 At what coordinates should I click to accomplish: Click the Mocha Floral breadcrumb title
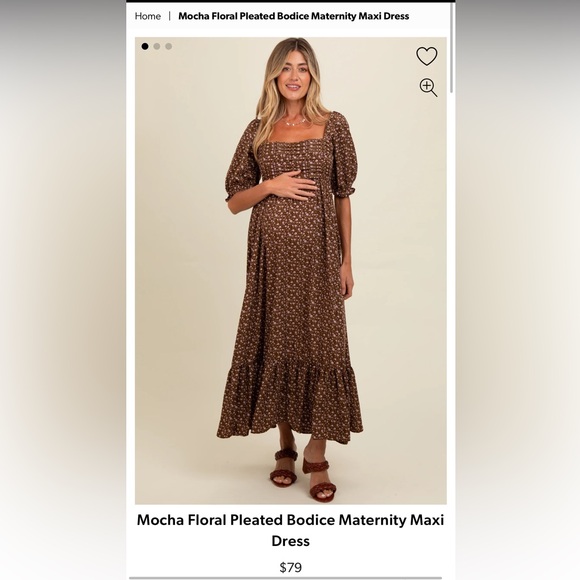pos(294,16)
